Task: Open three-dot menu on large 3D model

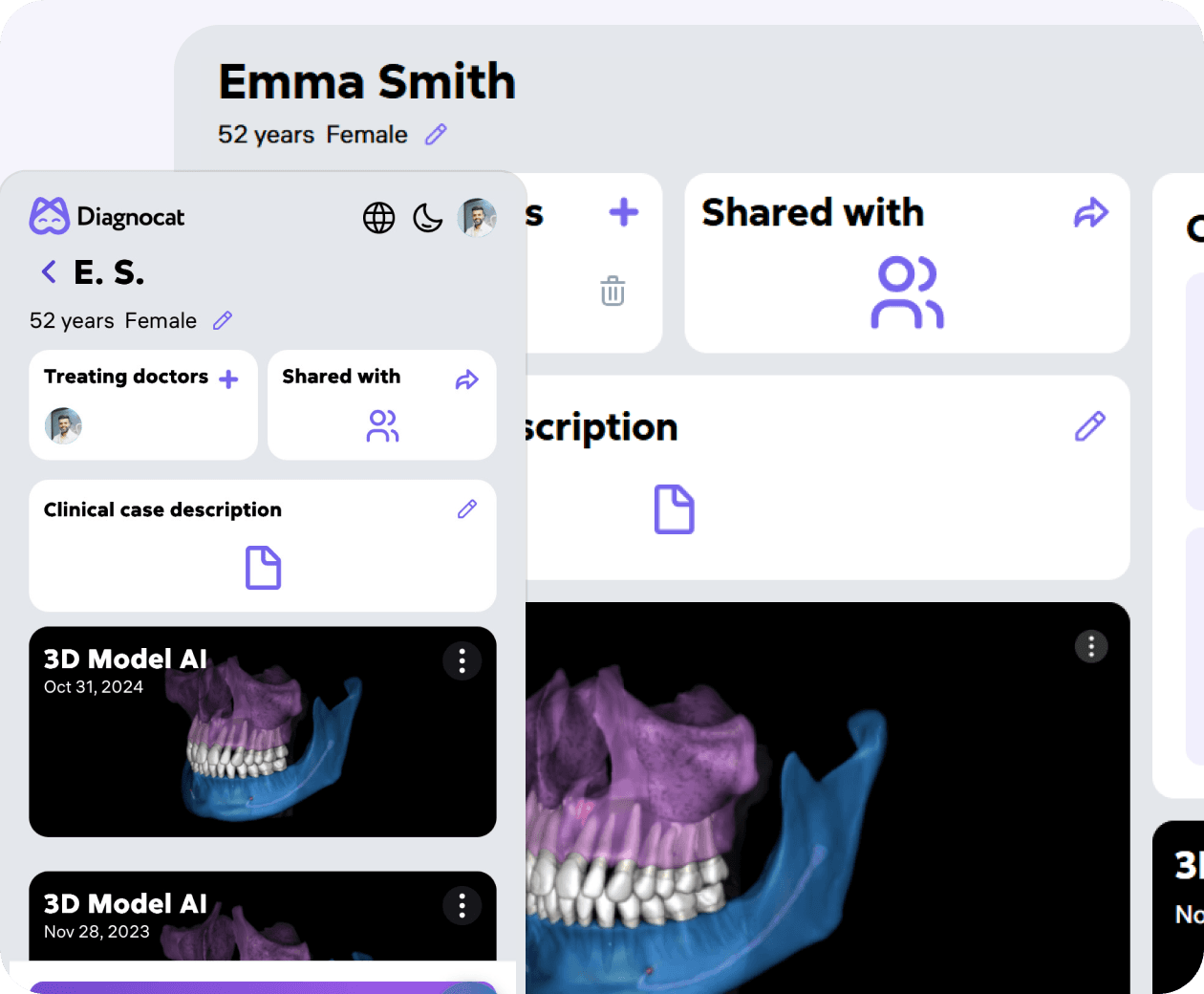Action: (1090, 646)
